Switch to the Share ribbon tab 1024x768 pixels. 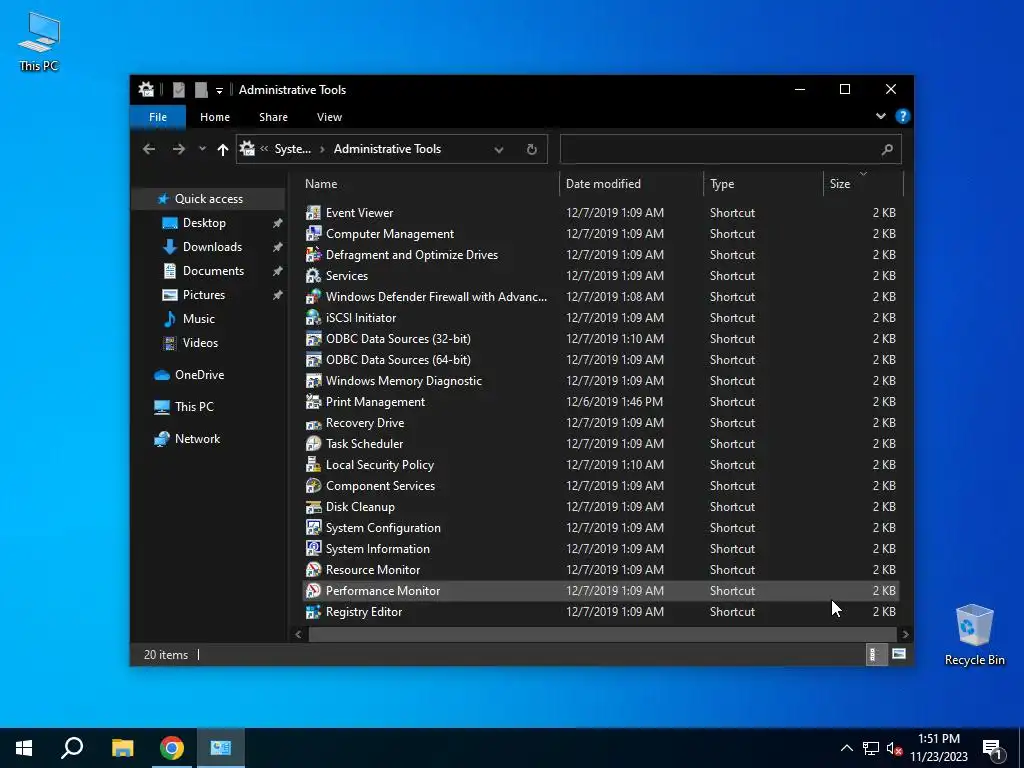[273, 117]
